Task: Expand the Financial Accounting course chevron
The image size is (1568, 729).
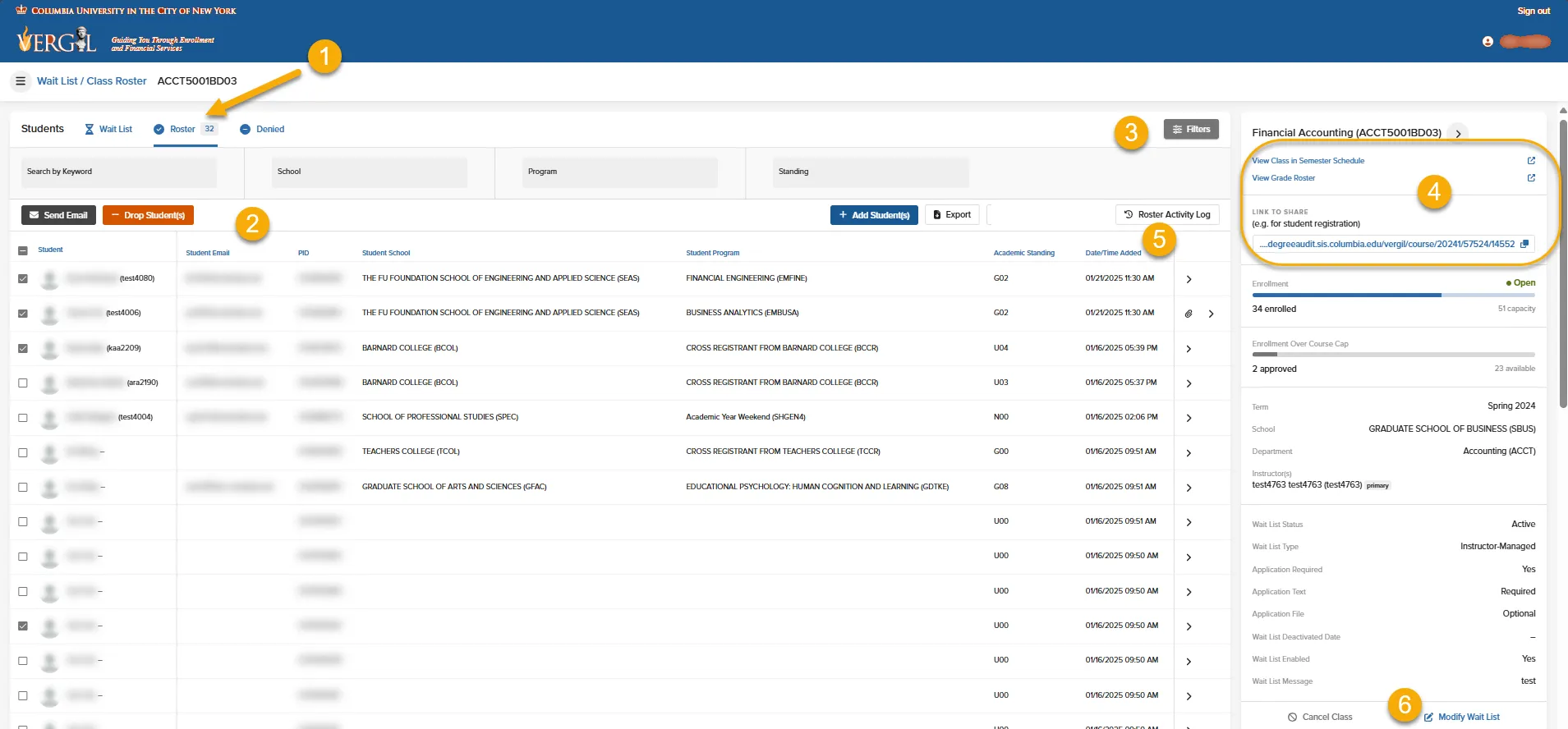Action: pyautogui.click(x=1458, y=133)
